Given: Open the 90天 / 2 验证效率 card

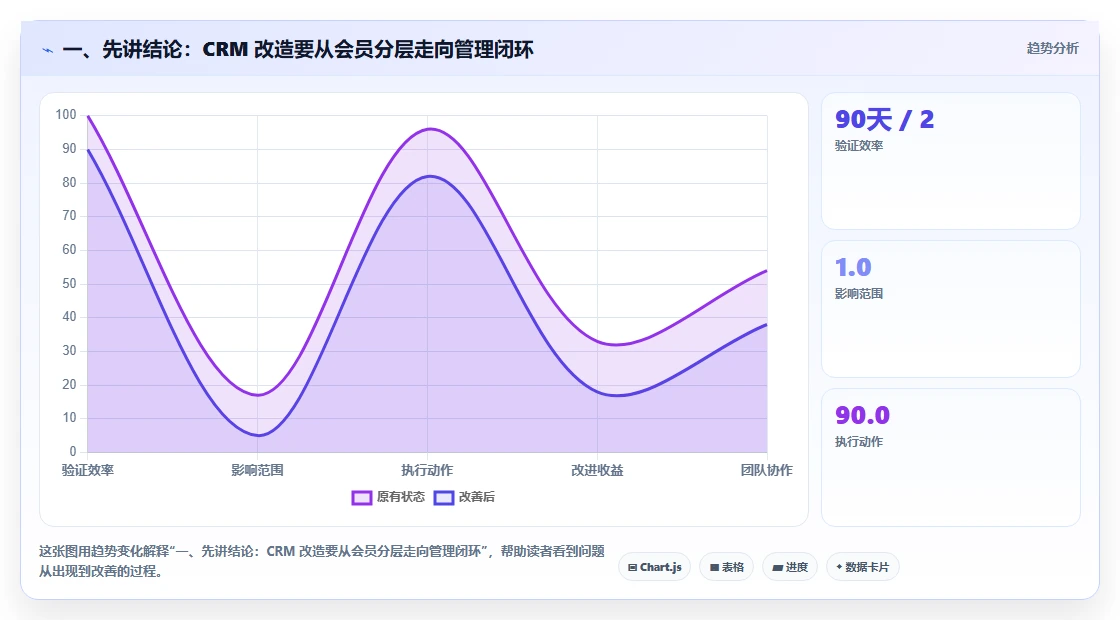Looking at the screenshot, I should click(x=951, y=161).
